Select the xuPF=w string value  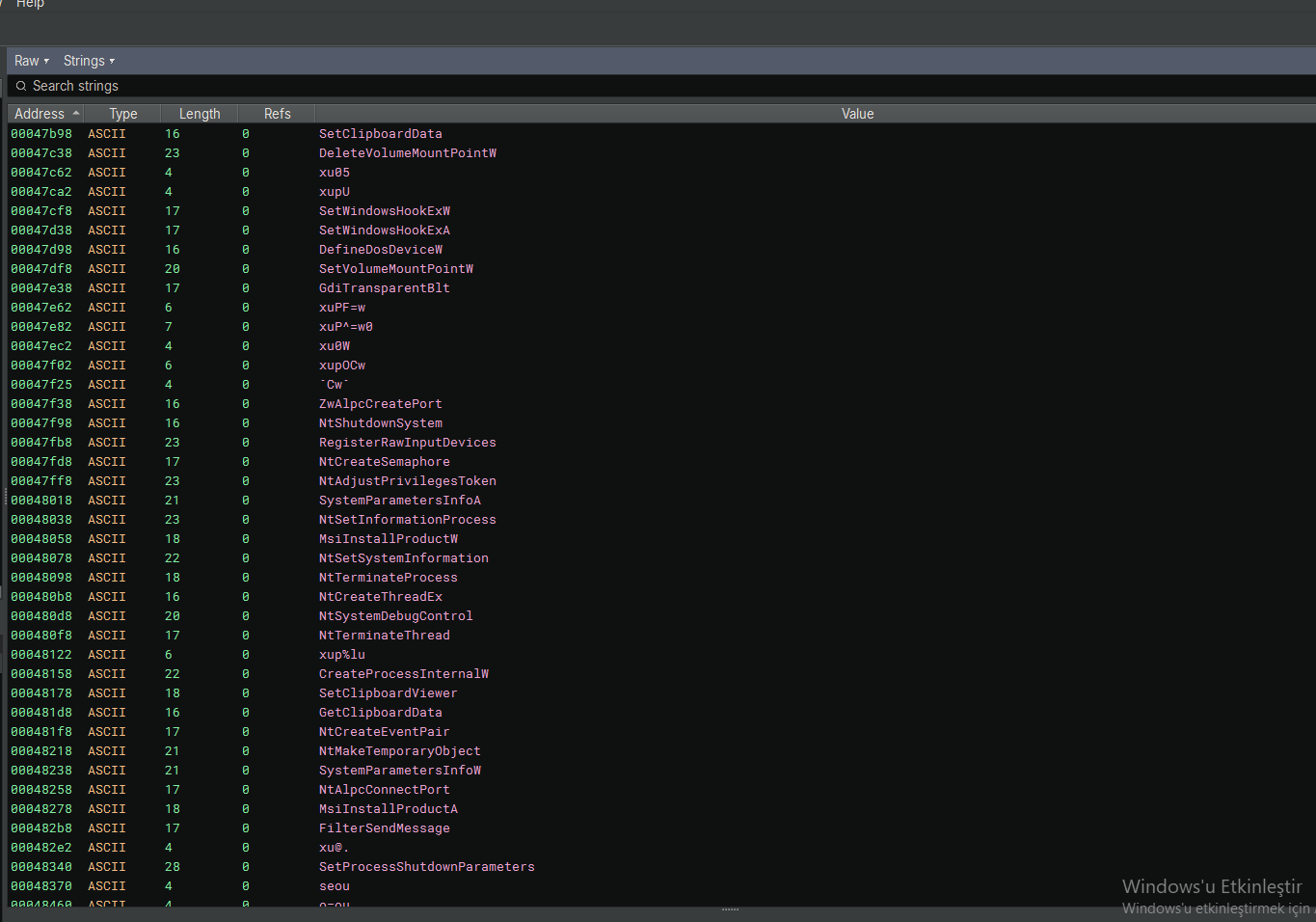pos(342,308)
